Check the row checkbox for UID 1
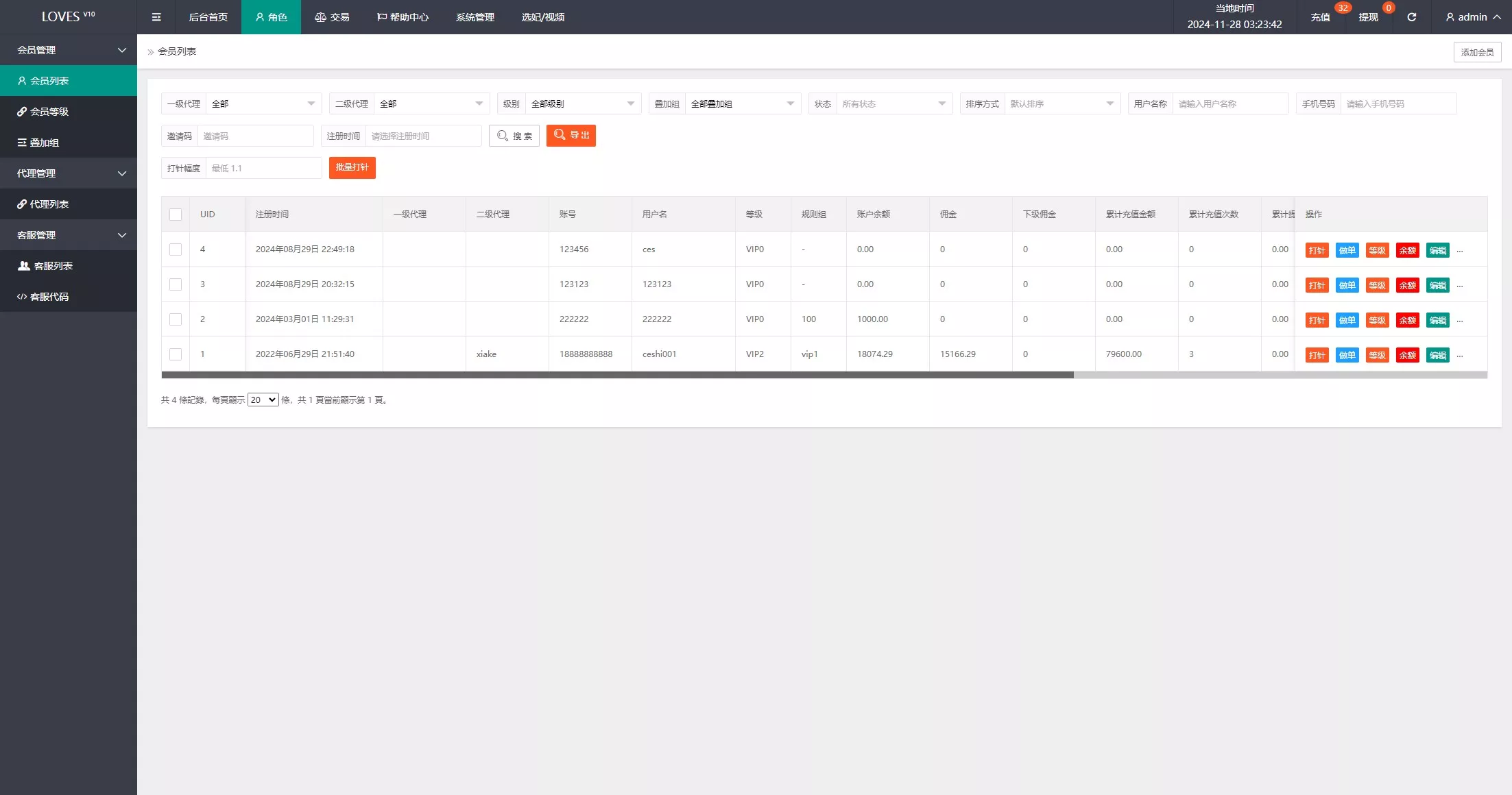The image size is (1512, 795). click(x=176, y=354)
